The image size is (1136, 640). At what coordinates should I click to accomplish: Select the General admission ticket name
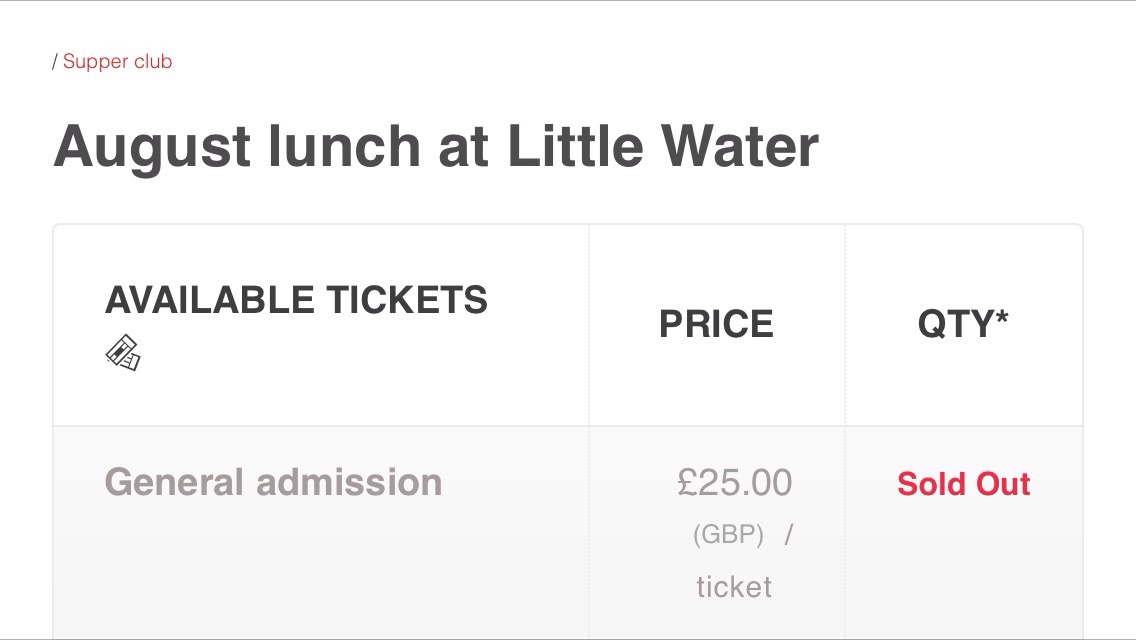[274, 483]
